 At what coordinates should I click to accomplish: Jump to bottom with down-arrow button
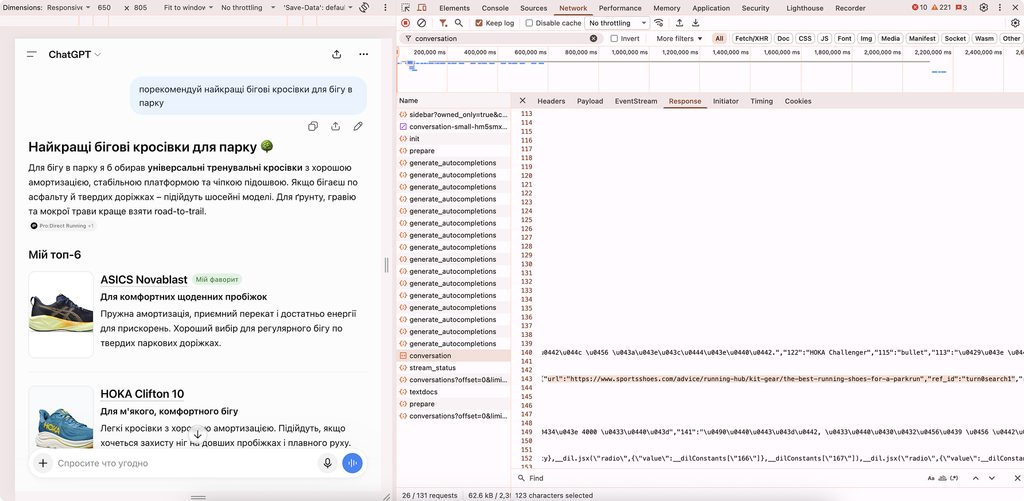(197, 434)
